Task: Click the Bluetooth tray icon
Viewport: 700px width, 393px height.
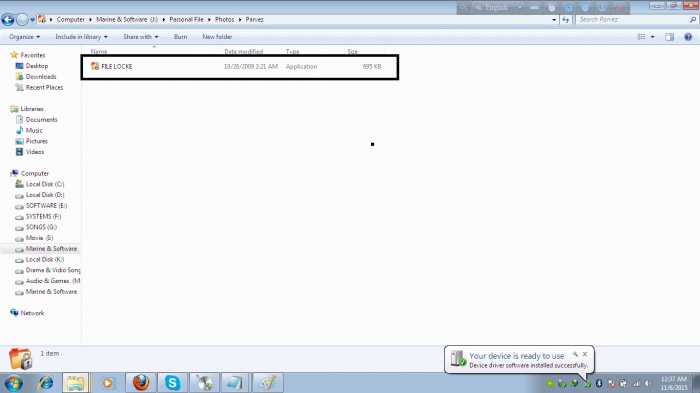Action: 599,383
